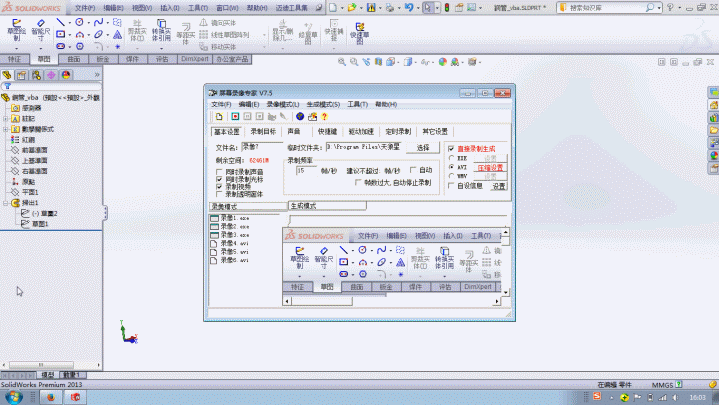The image size is (720, 405).
Task: Open the SolidWorks 文件(F) menu
Action: tap(85, 8)
